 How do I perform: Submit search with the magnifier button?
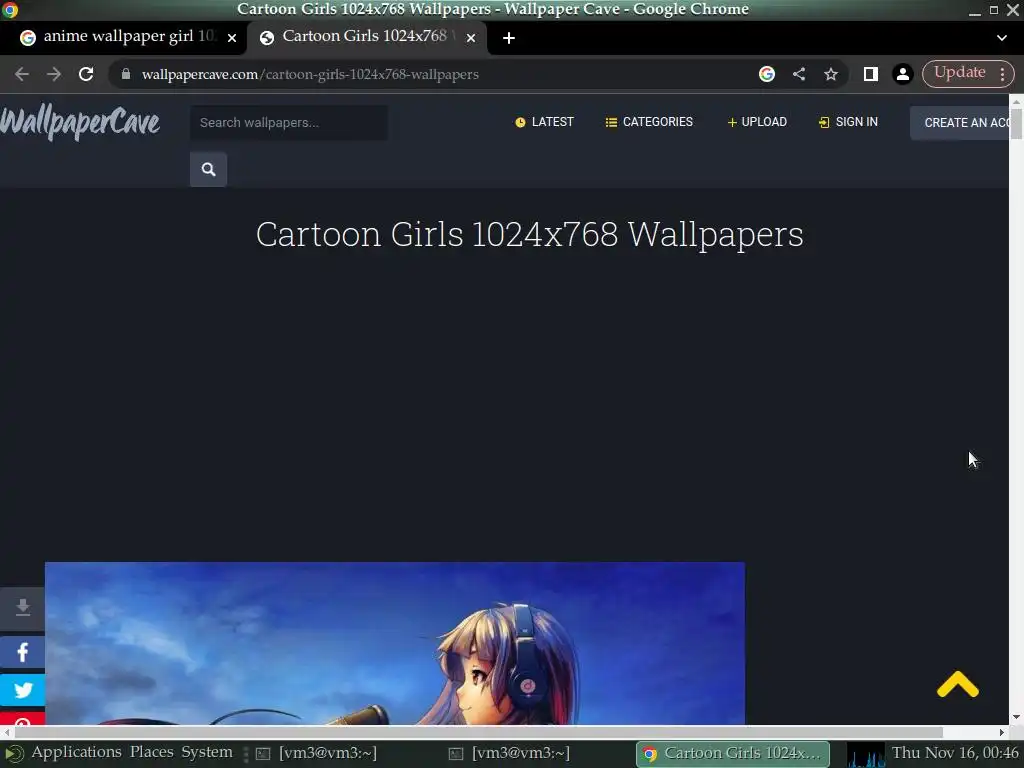coord(208,170)
